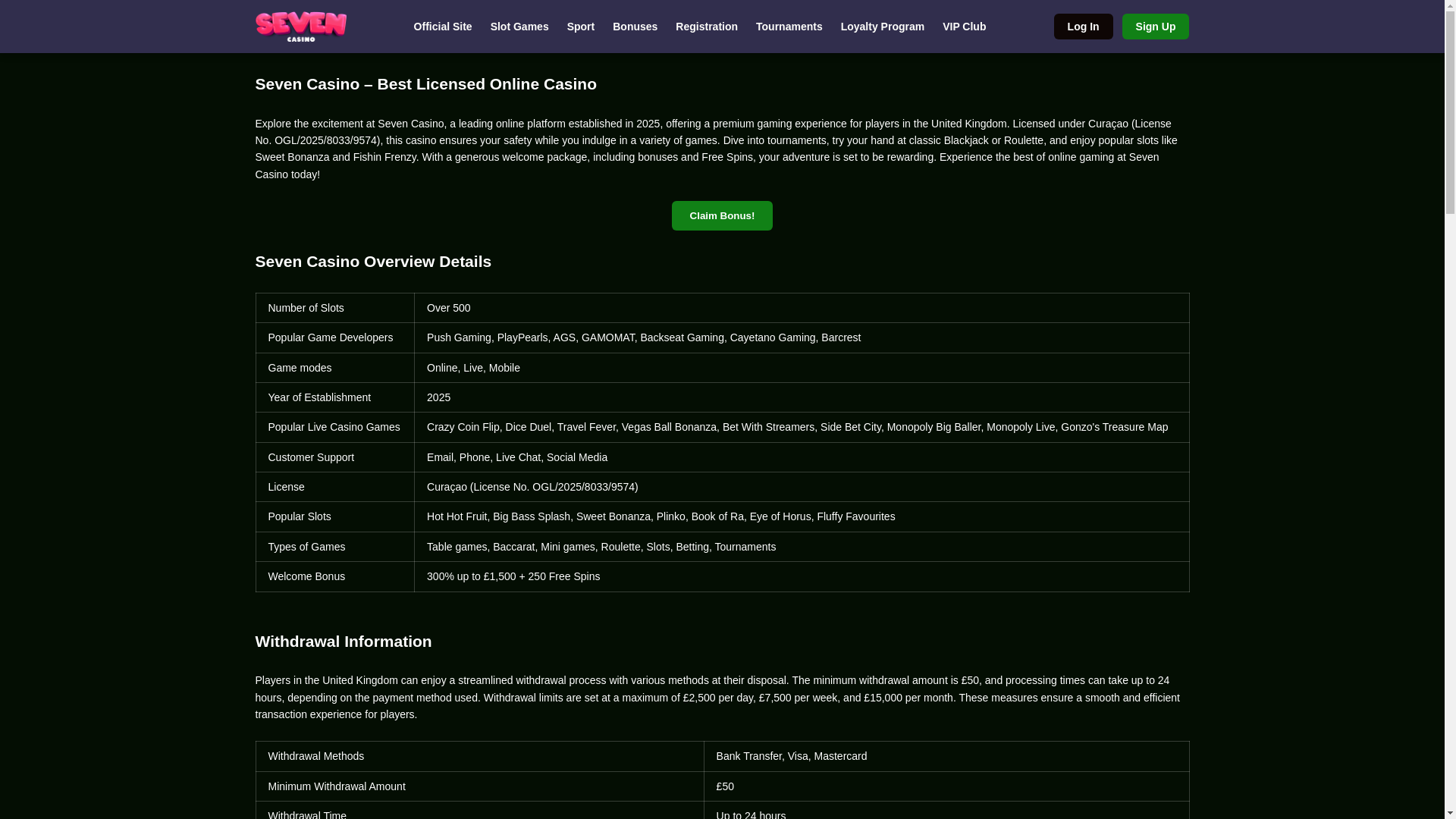Click the Claim Bonus! button

(722, 215)
